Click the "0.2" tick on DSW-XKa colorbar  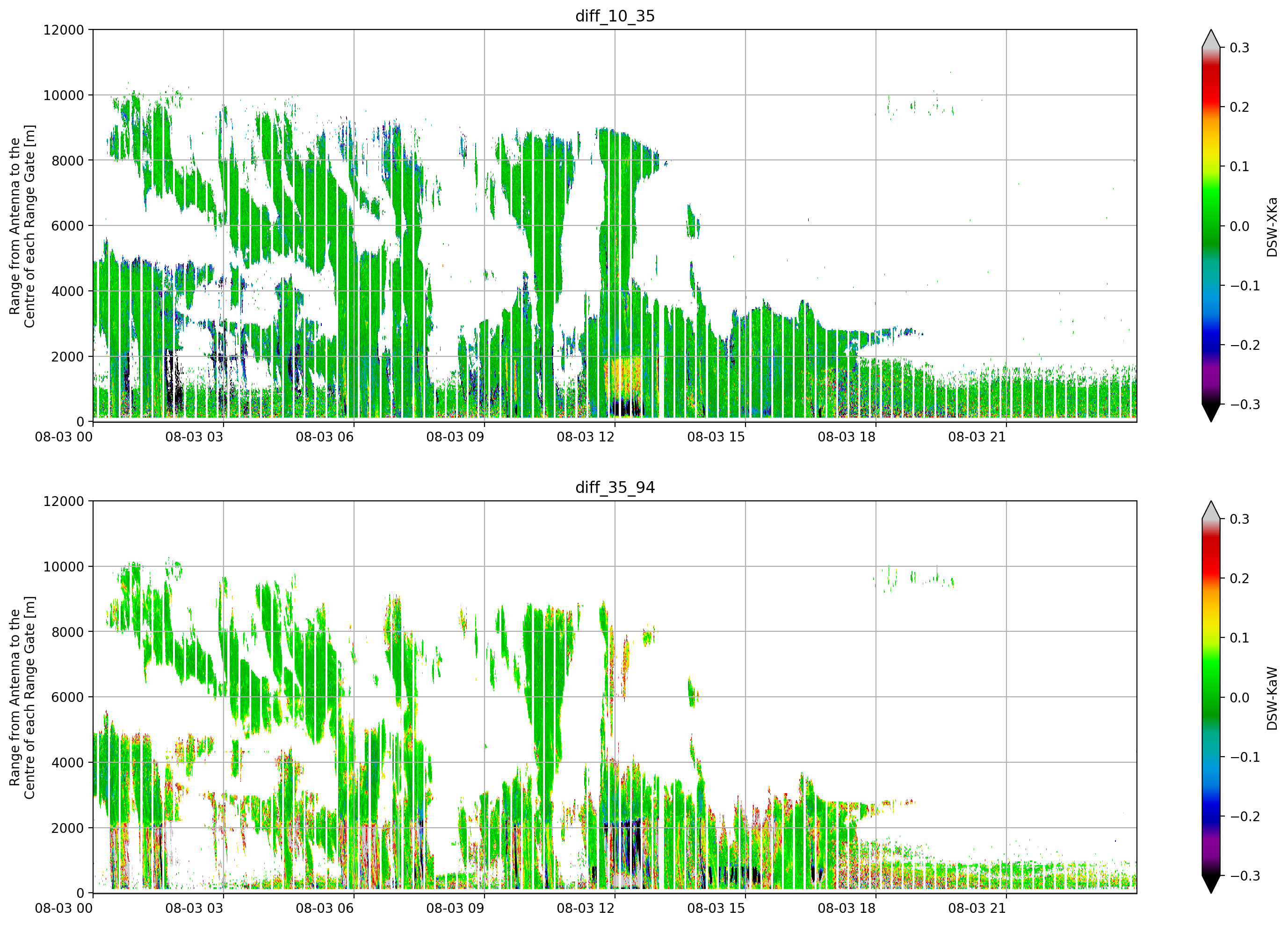point(1240,107)
